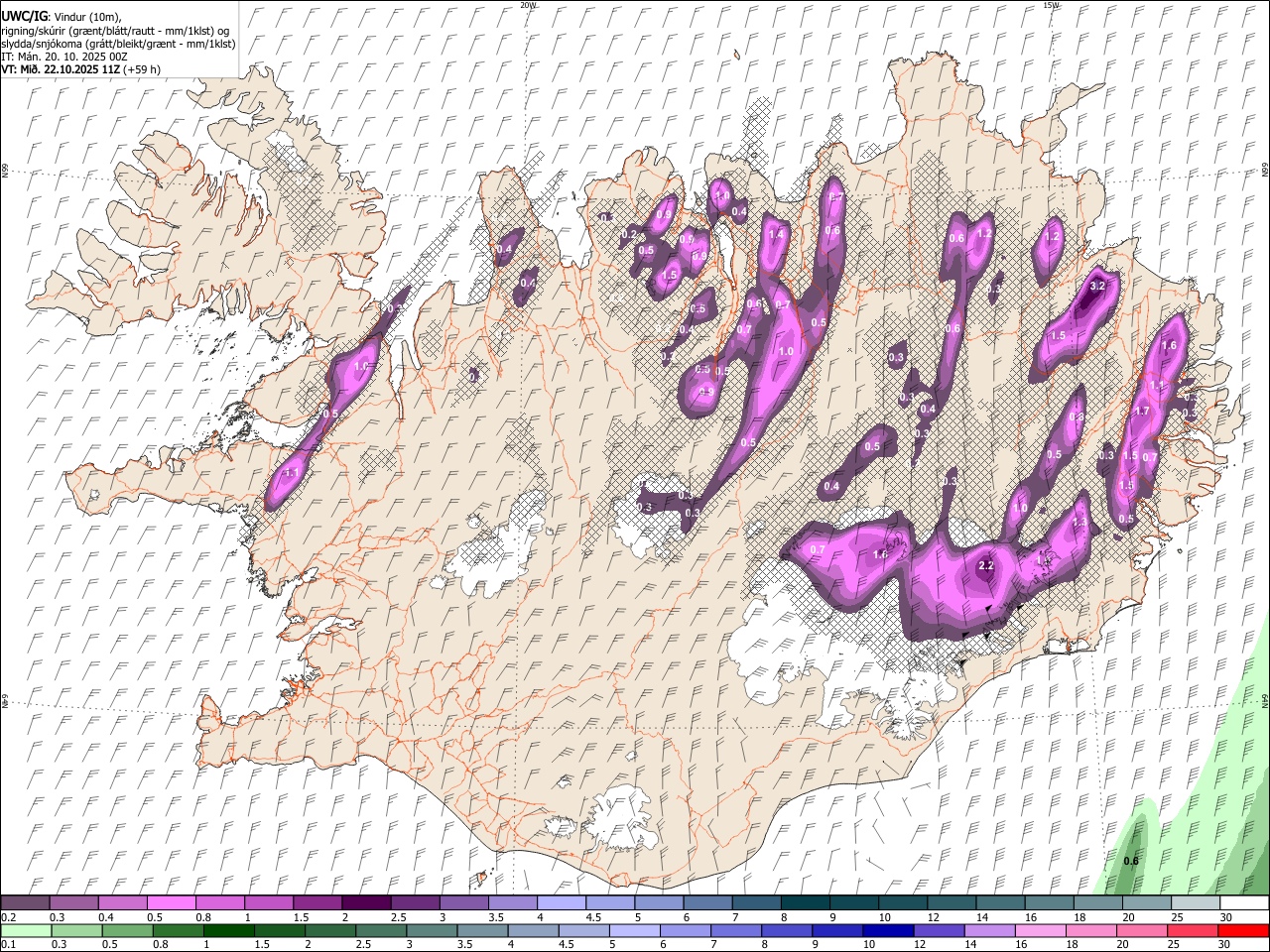The width and height of the screenshot is (1270, 952).
Task: Click the bright red swatch ending rain legend
Action: (1242, 931)
